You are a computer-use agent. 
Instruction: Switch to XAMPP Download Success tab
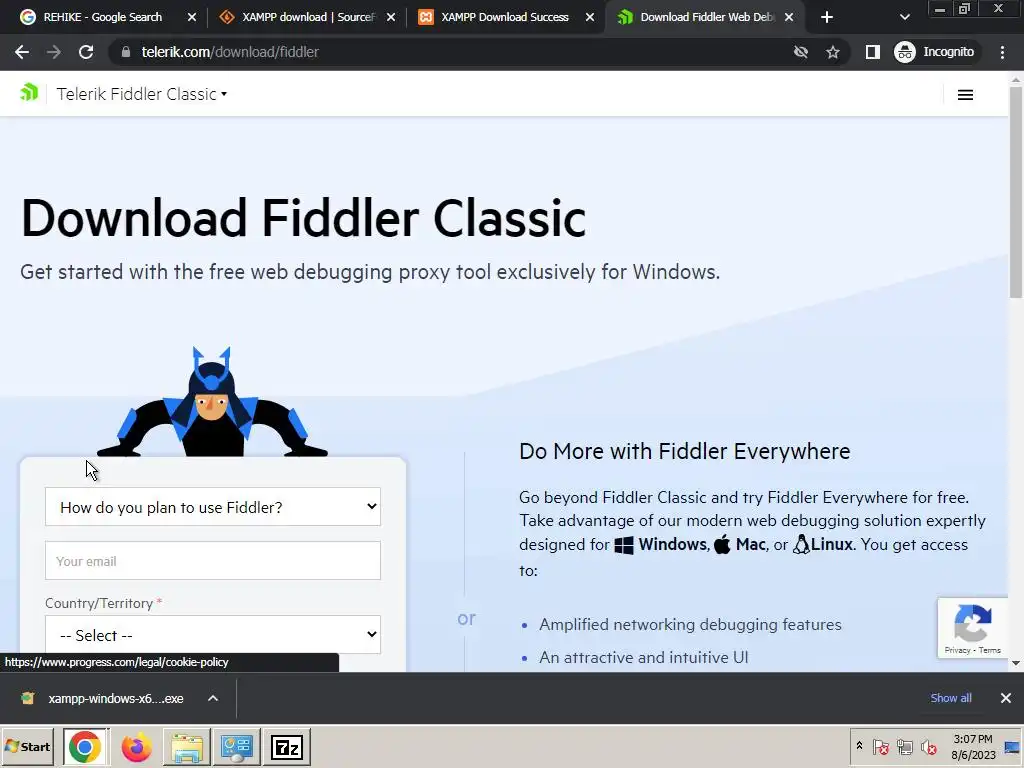(496, 17)
